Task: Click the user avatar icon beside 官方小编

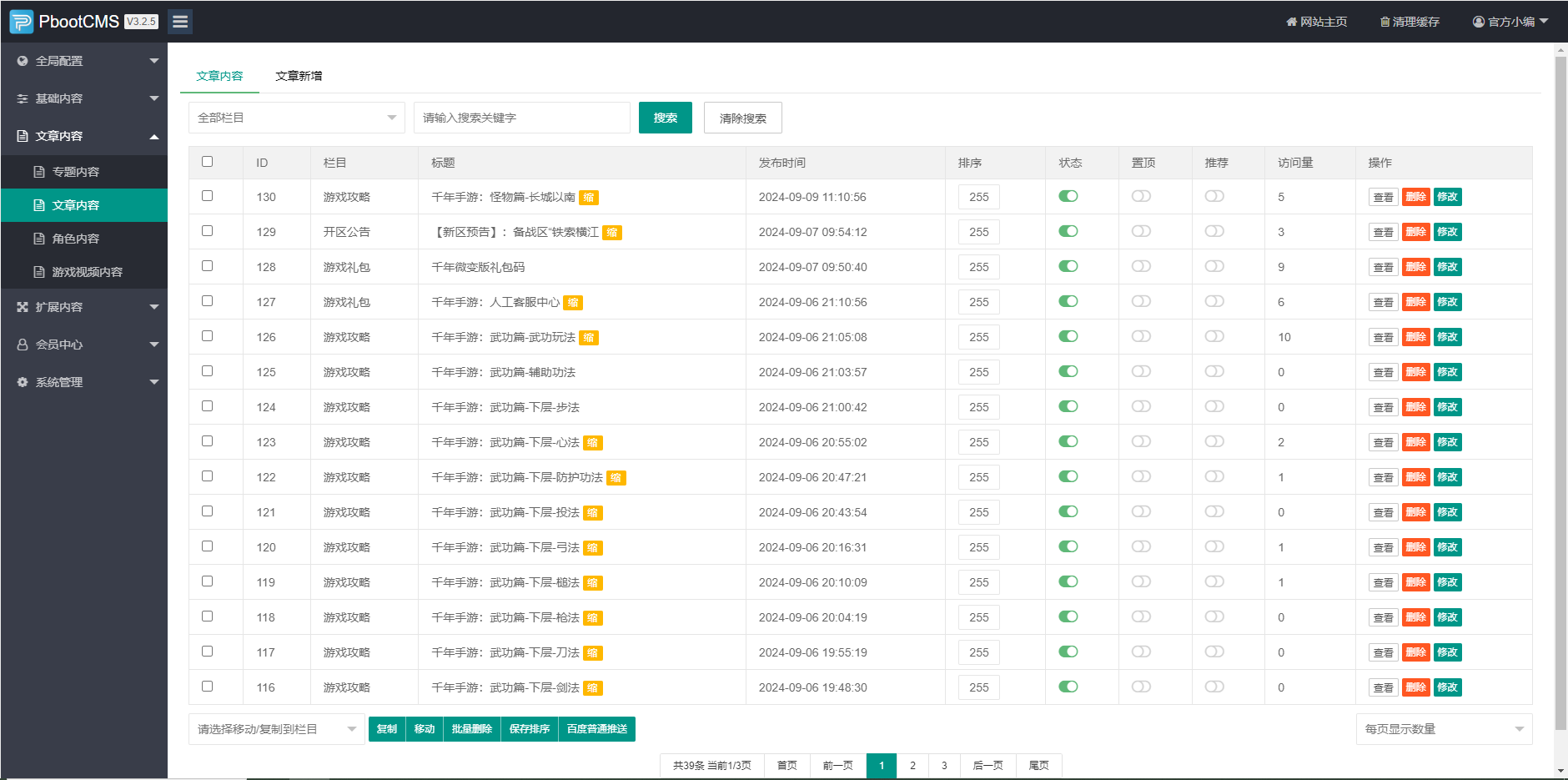Action: [x=1478, y=22]
